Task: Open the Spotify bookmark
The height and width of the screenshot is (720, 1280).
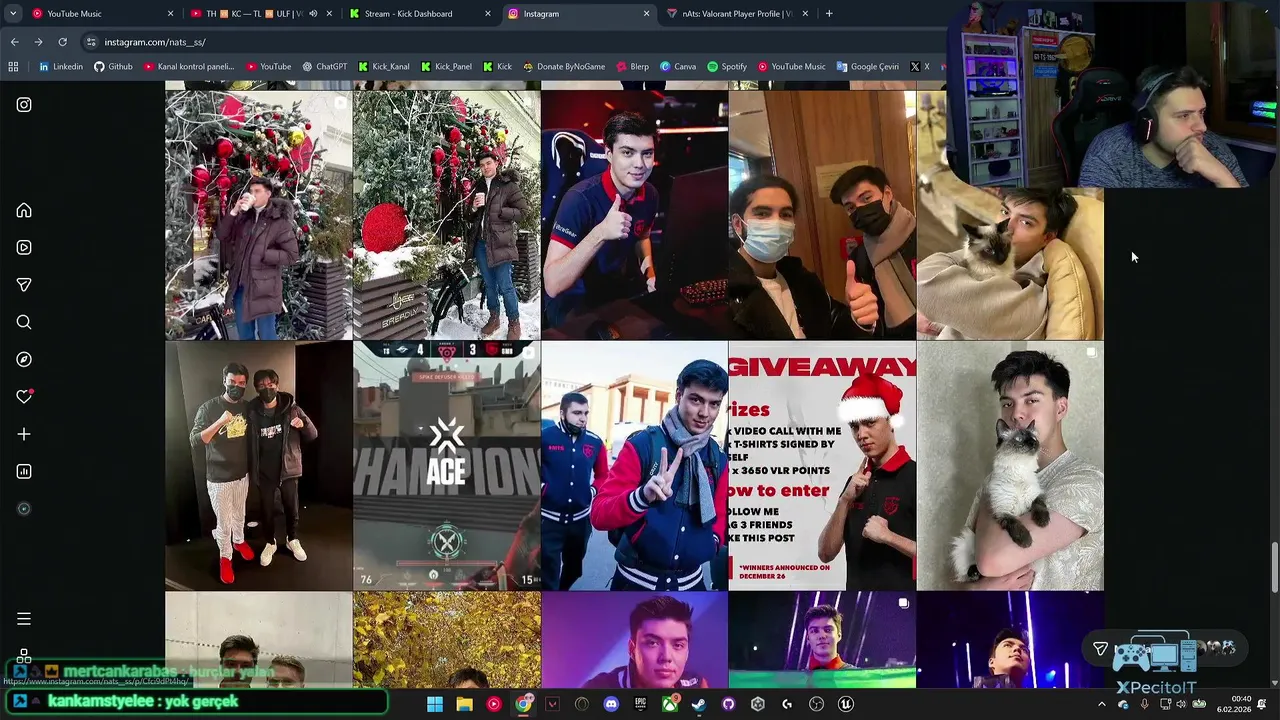Action: click(x=726, y=67)
